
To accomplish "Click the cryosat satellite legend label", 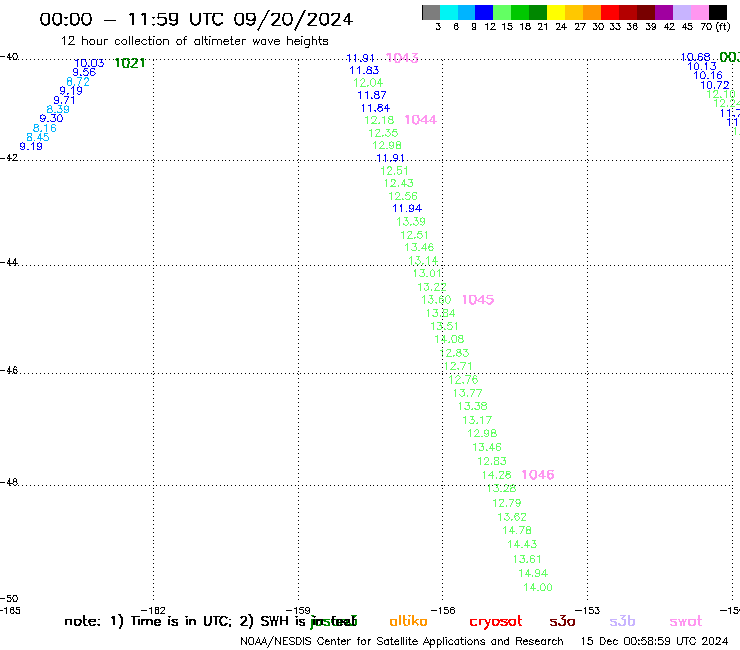I will click(x=496, y=622).
